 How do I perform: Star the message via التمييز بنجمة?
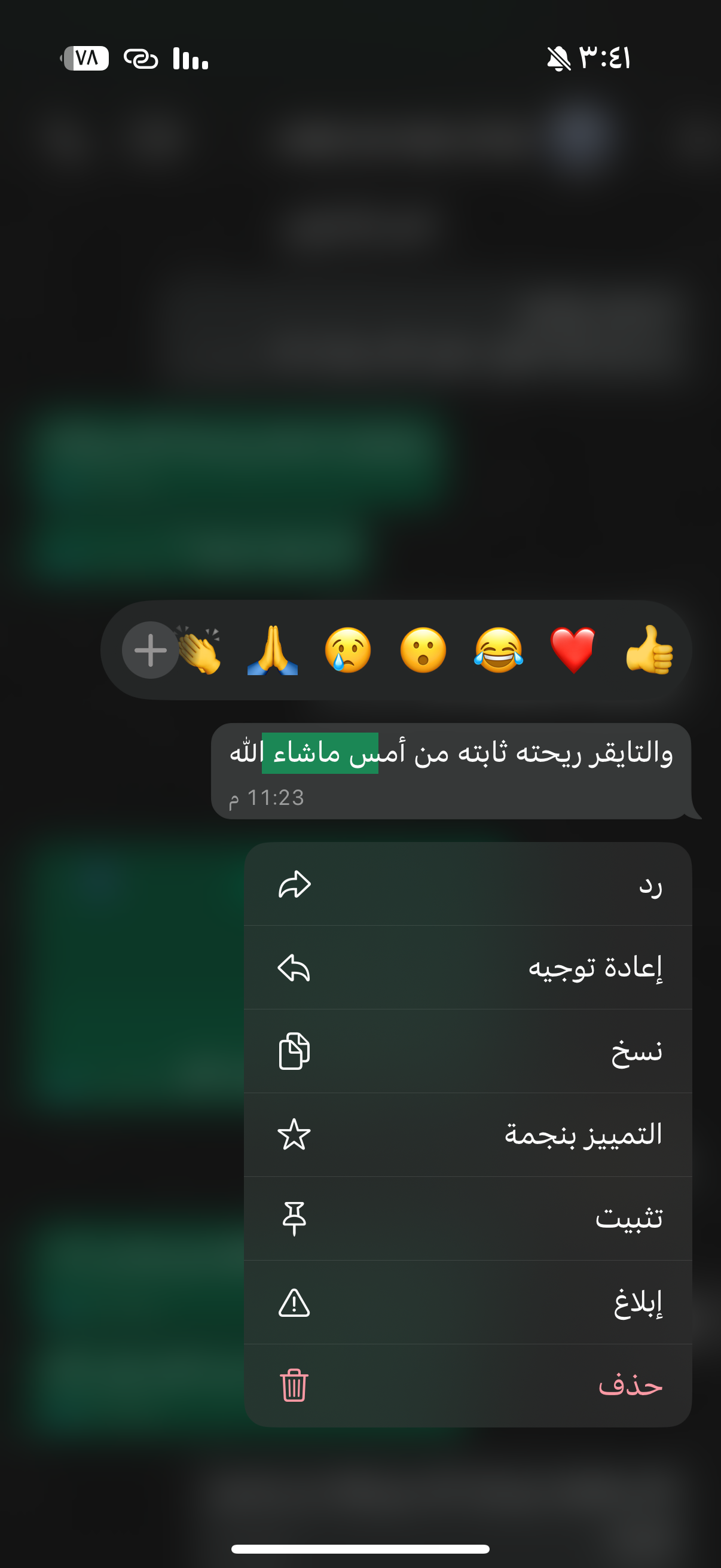pyautogui.click(x=468, y=1134)
